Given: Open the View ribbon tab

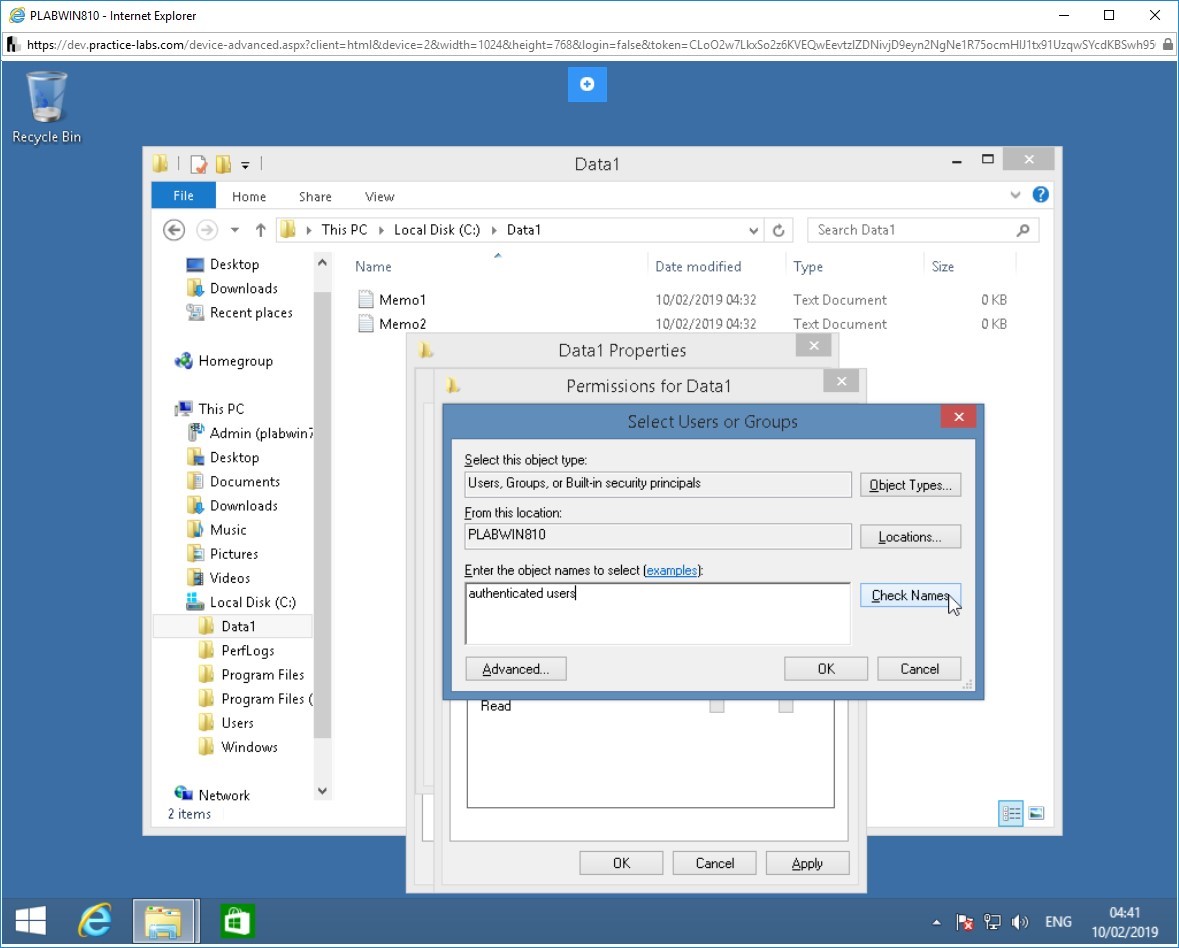Looking at the screenshot, I should [x=380, y=196].
